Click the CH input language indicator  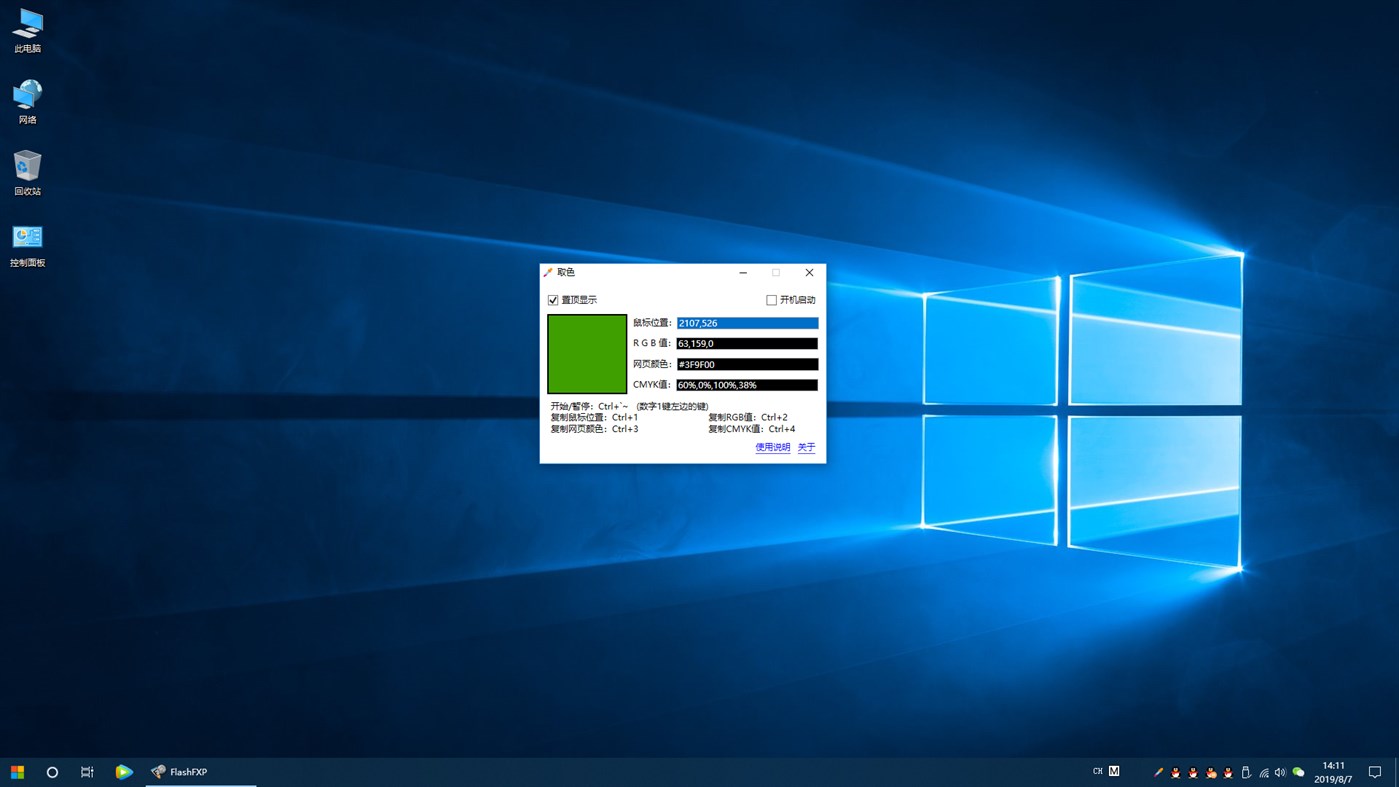[x=1098, y=772]
